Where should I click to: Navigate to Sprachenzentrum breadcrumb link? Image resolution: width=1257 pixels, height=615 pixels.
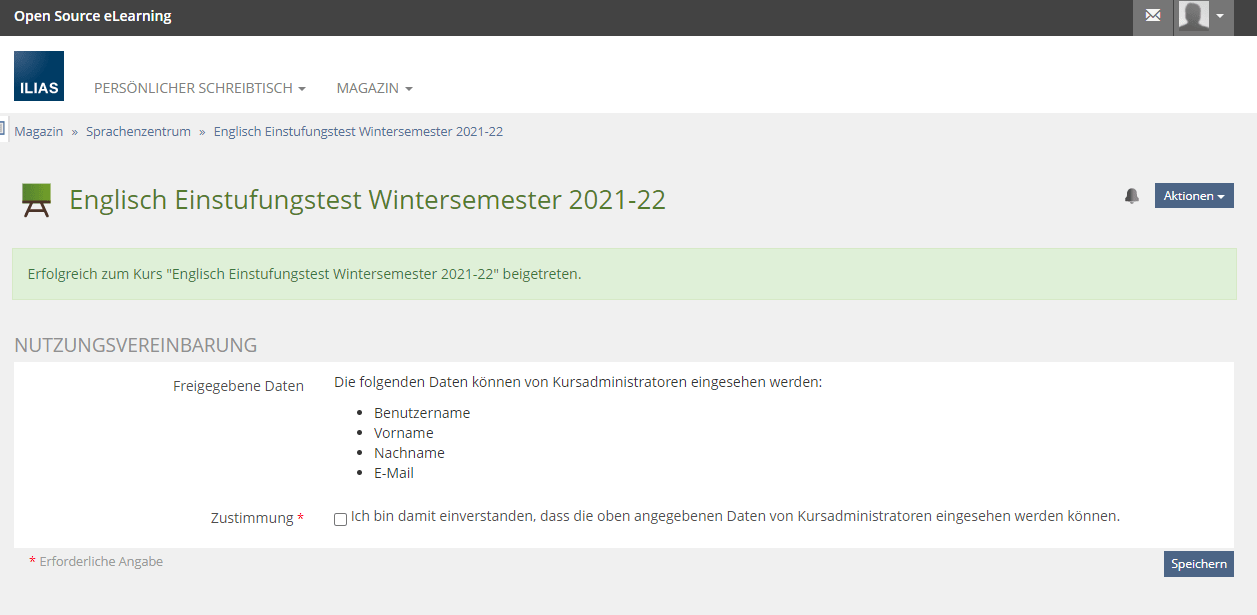point(138,132)
